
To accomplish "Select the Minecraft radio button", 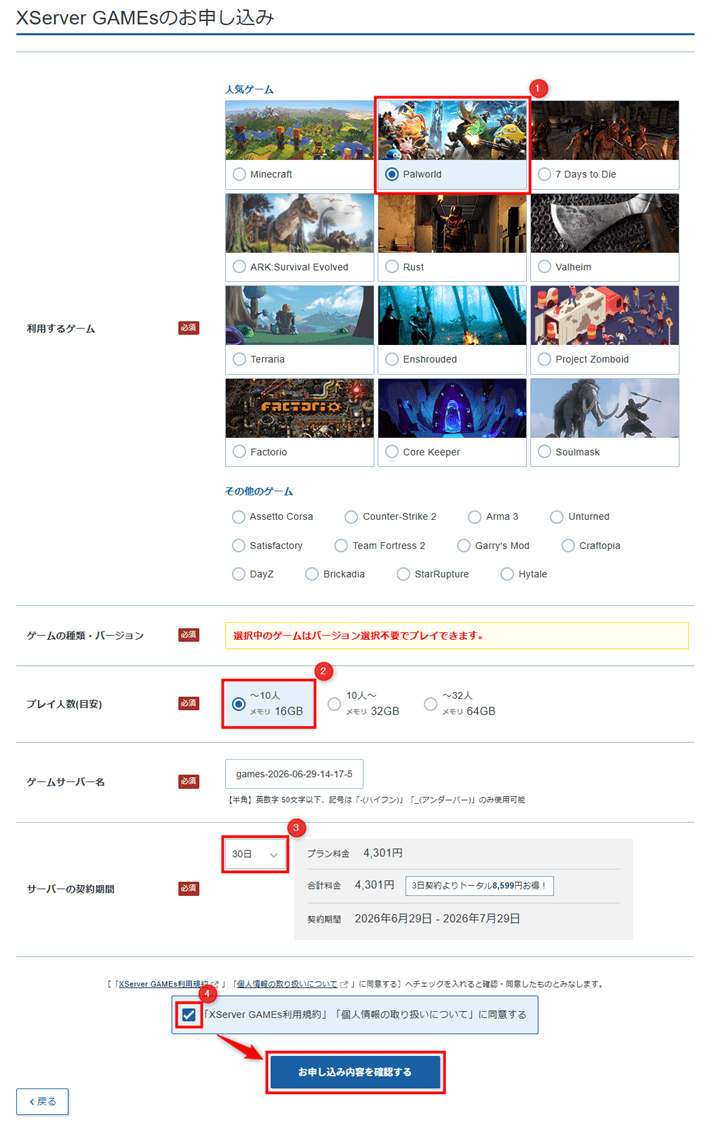I will coord(240,174).
